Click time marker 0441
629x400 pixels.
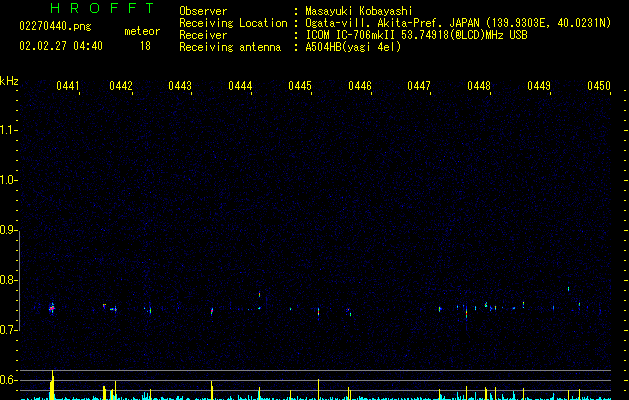coord(67,86)
